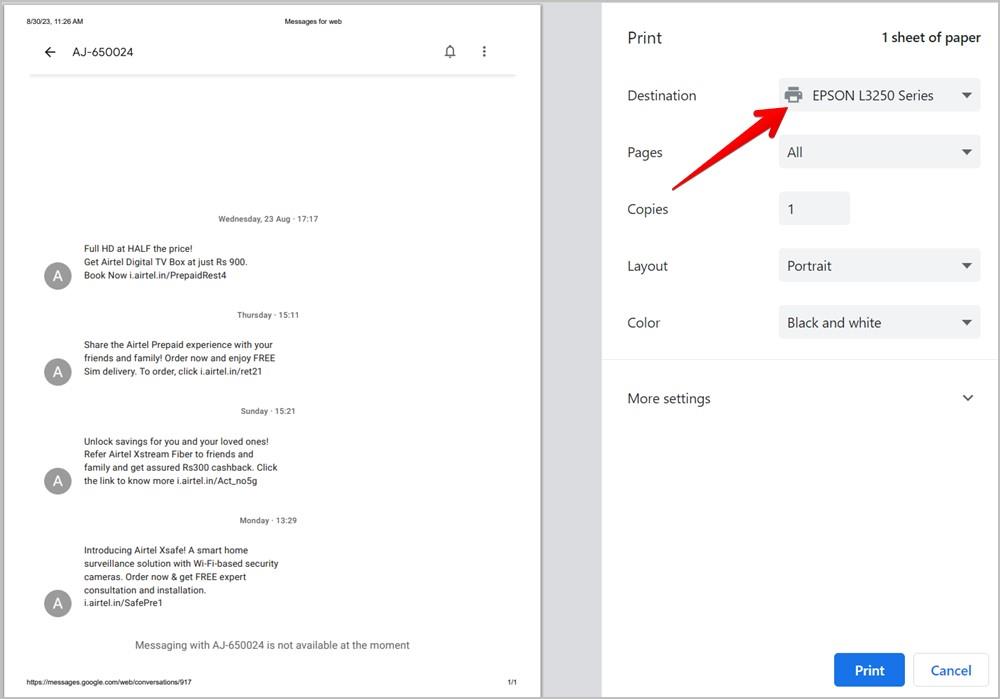Click the Unlock savings for you message
The width and height of the screenshot is (1000, 699).
click(180, 461)
